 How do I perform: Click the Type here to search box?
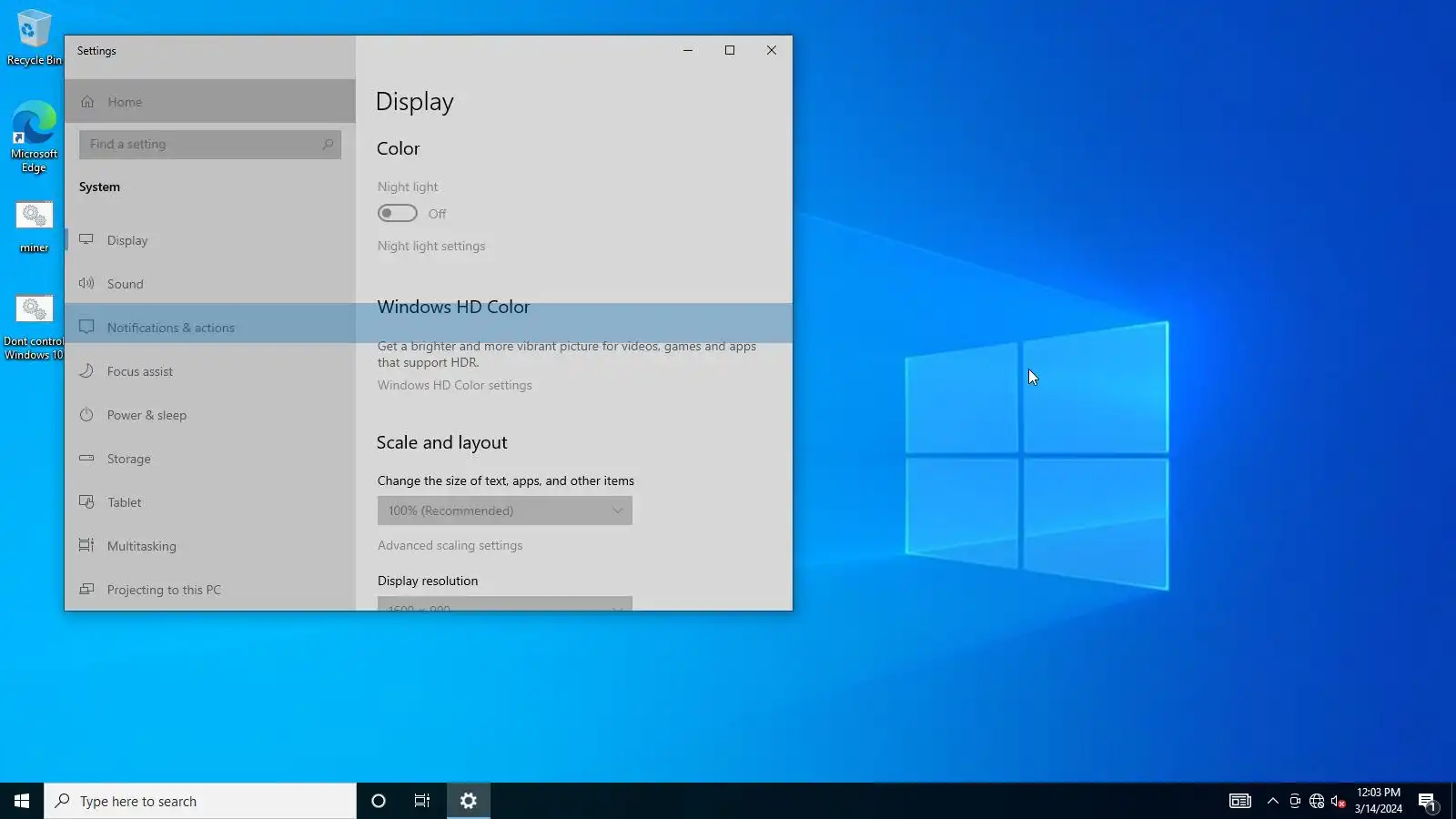(200, 801)
